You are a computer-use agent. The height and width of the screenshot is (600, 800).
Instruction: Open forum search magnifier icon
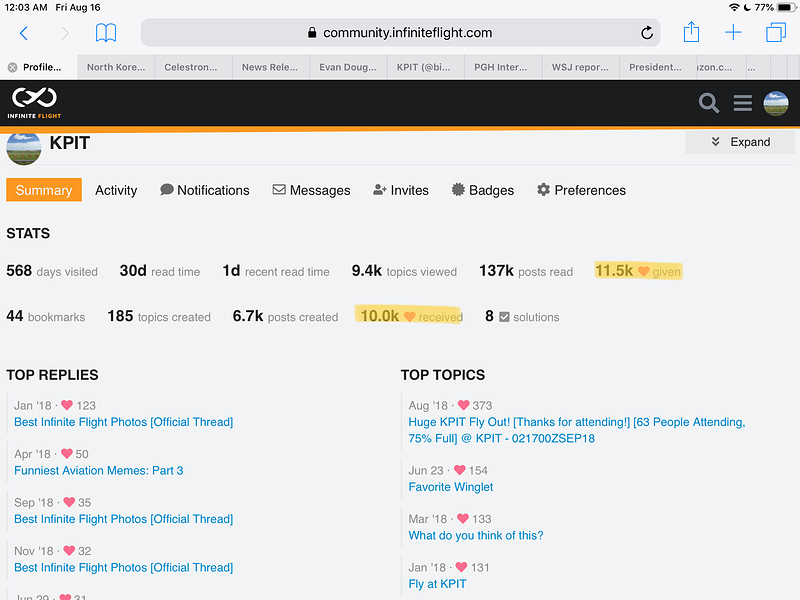coord(709,102)
